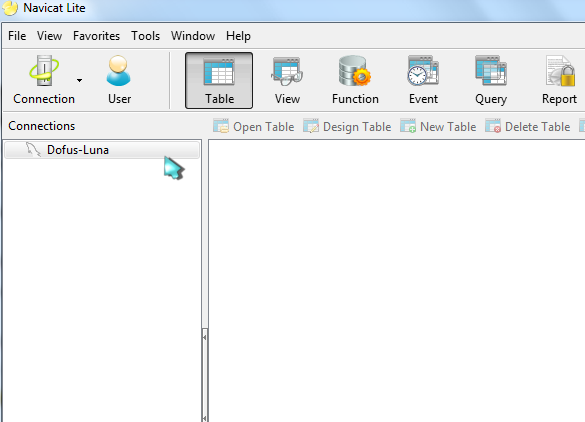Open the User manager icon

point(119,80)
